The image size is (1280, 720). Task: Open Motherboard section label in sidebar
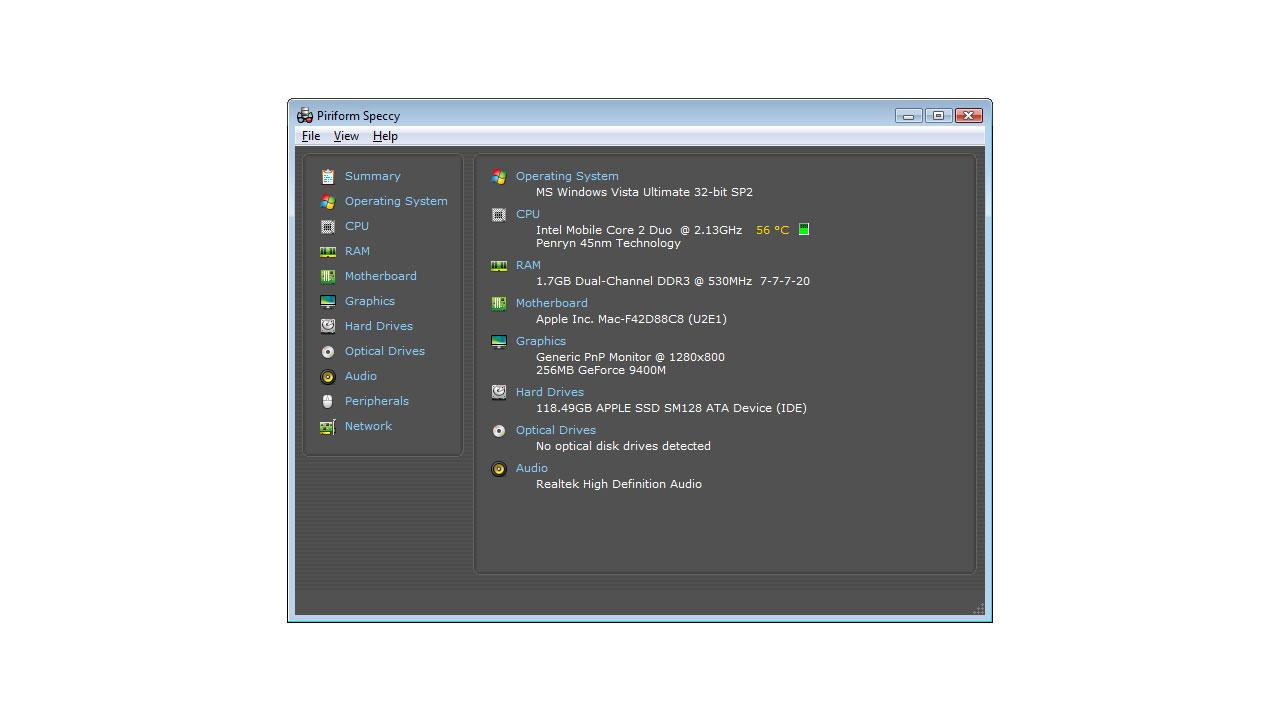point(380,276)
